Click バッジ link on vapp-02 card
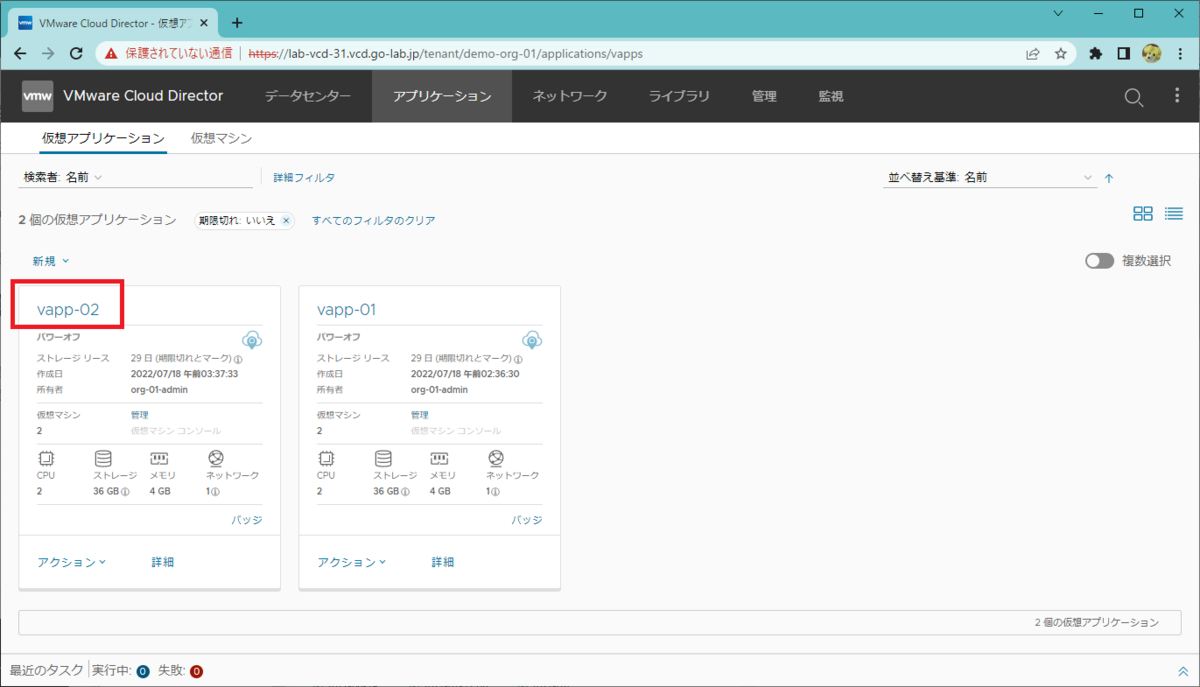The width and height of the screenshot is (1200, 687). coord(247,520)
